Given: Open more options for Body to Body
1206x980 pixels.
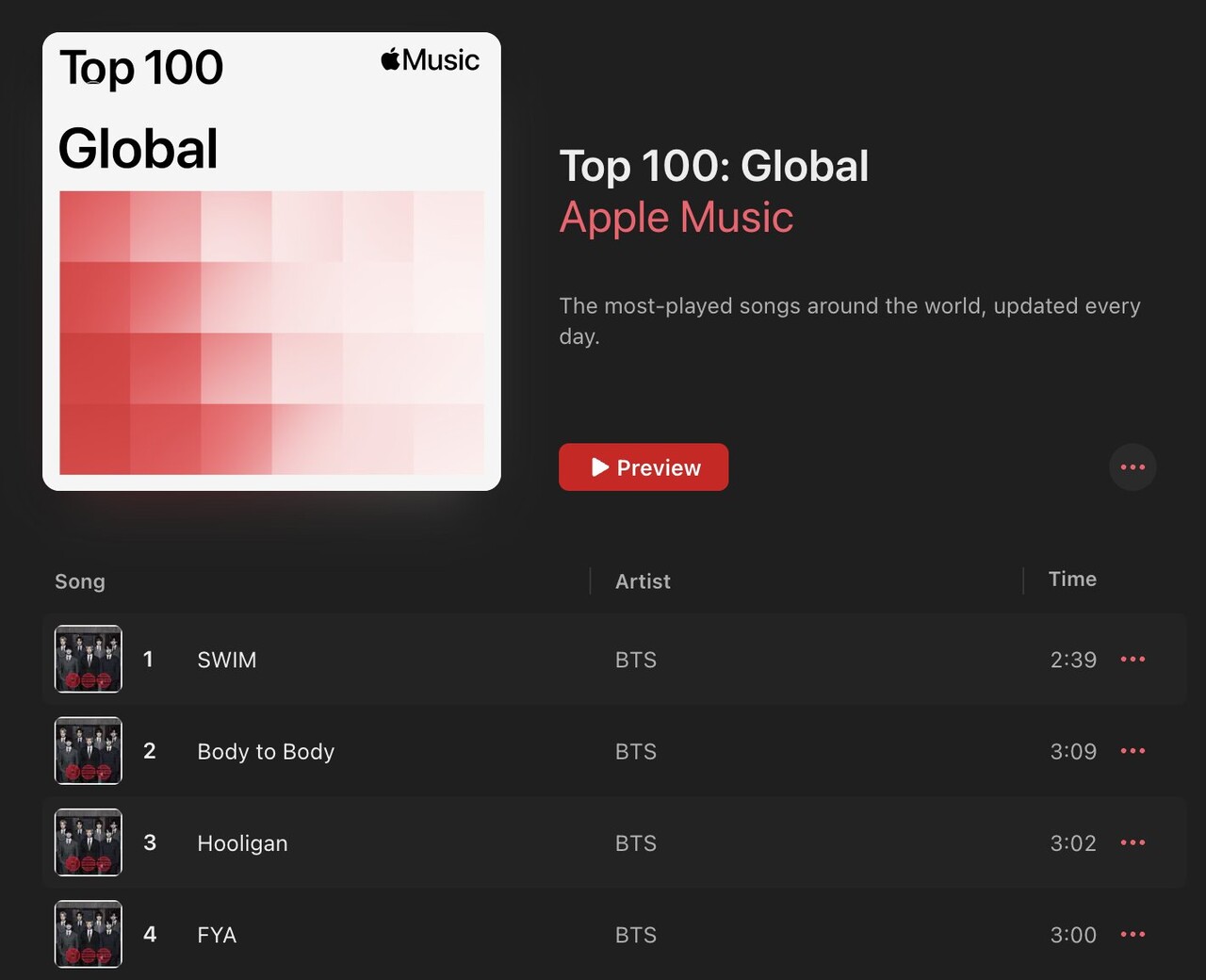Looking at the screenshot, I should (x=1133, y=751).
